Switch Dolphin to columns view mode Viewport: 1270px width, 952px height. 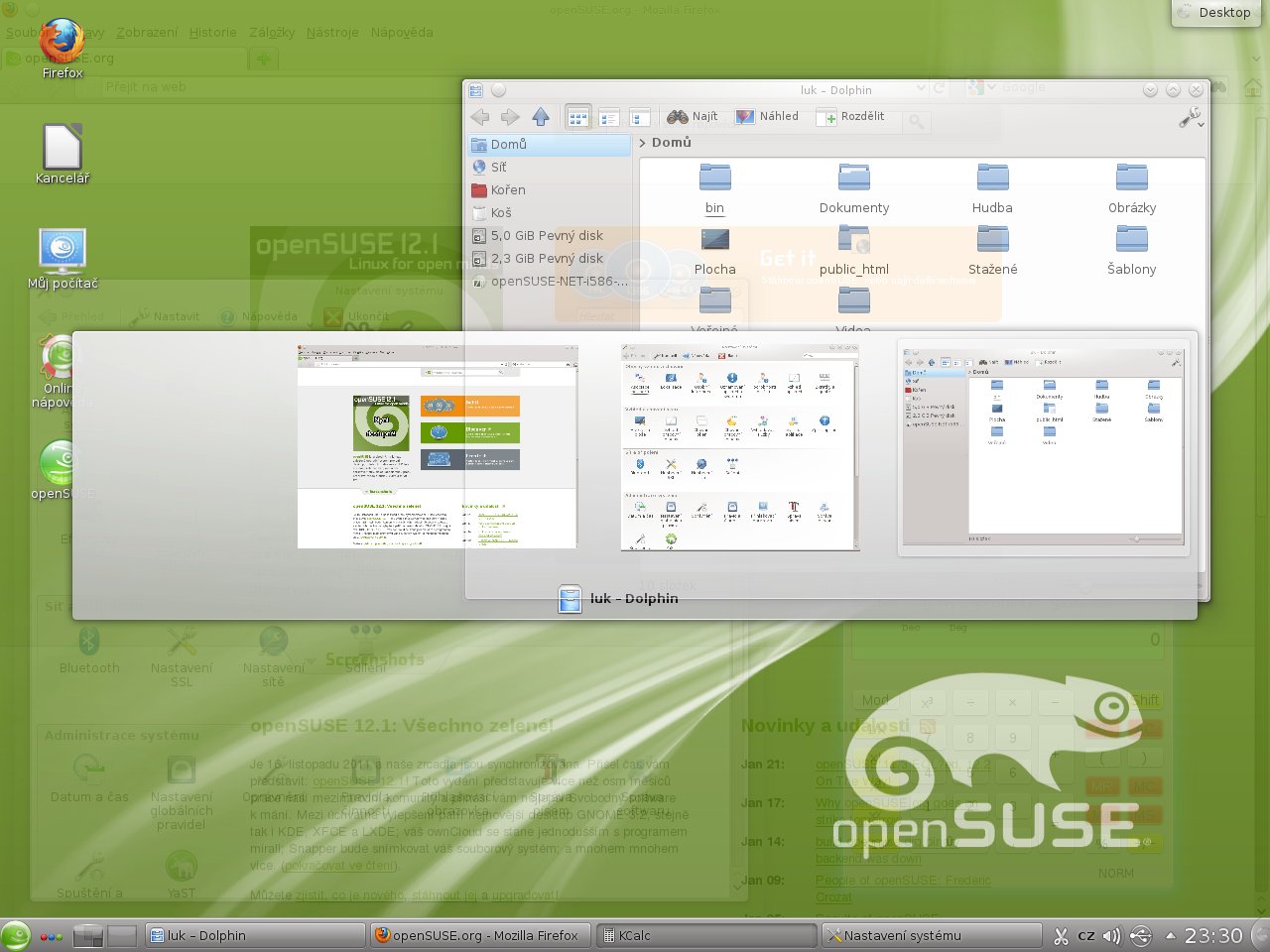(640, 117)
